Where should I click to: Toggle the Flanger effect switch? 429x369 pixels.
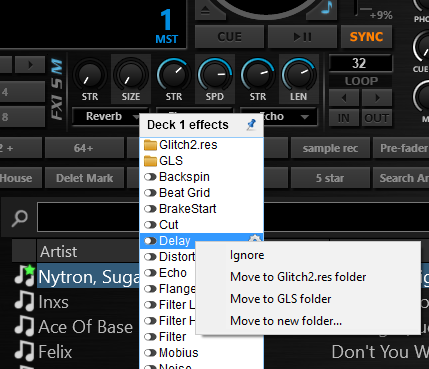150,289
